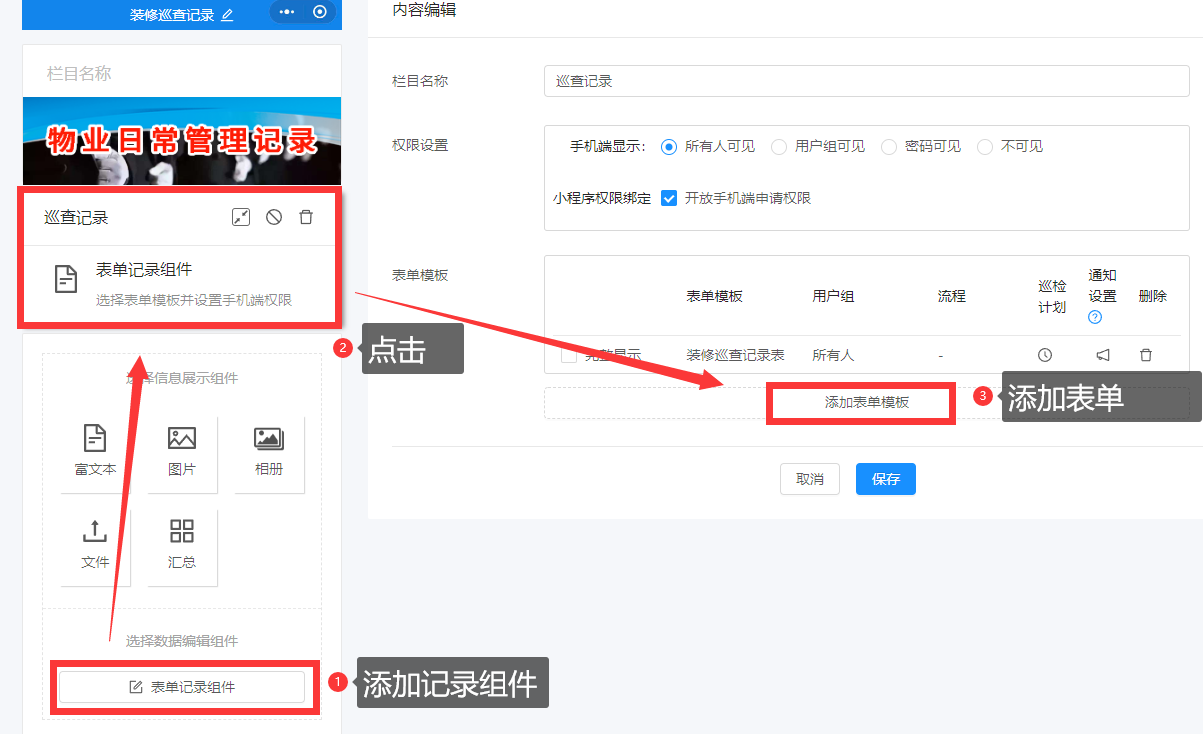Viewport: 1203px width, 734px height.
Task: Open the clock 巡检计划 icon for 装修巡查记录表
Action: pyautogui.click(x=1045, y=355)
